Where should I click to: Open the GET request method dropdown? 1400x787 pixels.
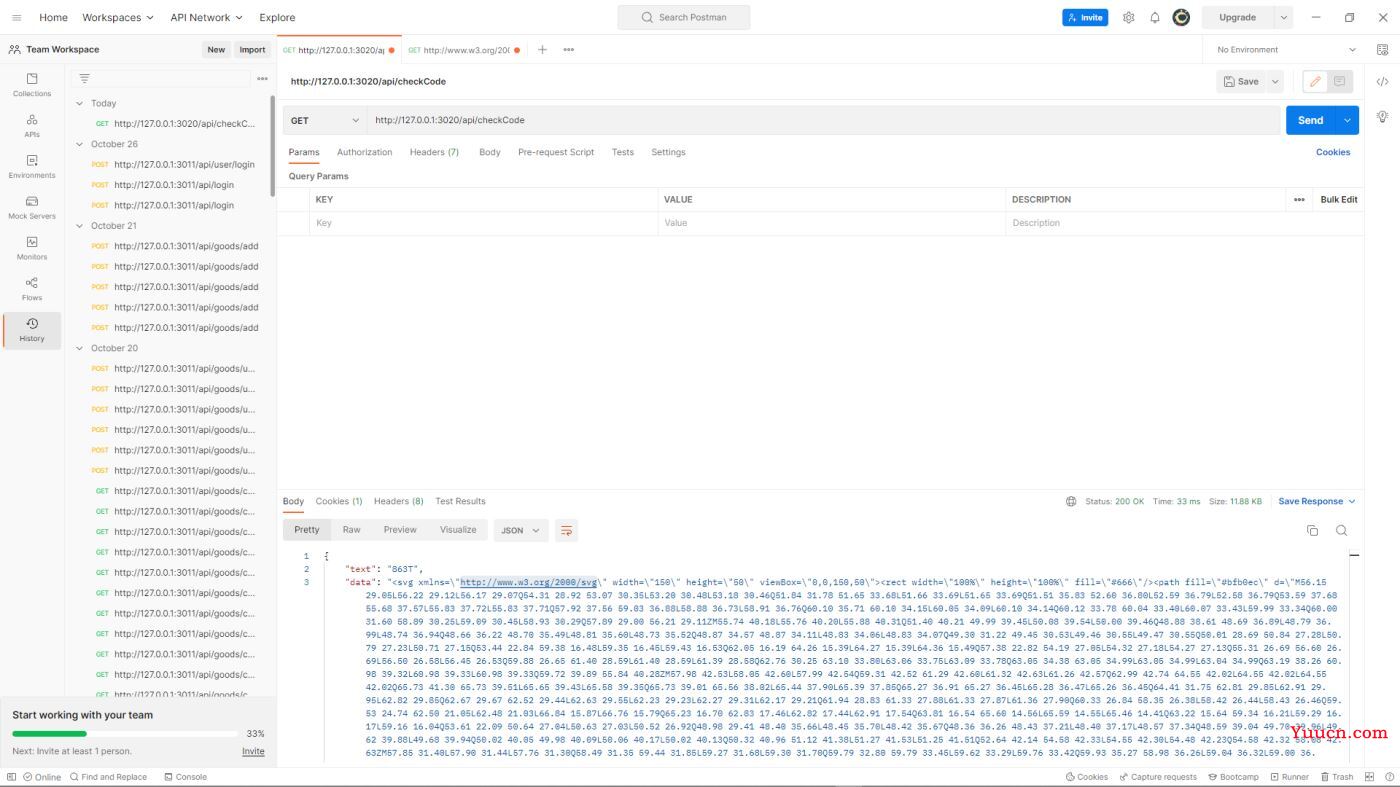click(324, 120)
